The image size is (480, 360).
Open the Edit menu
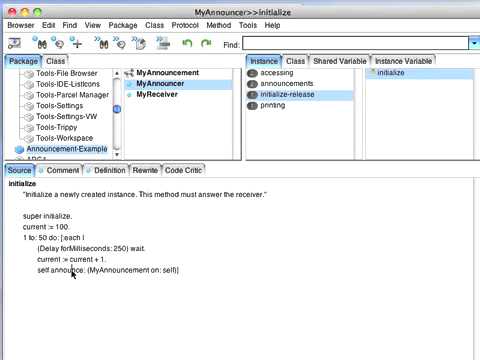48,25
